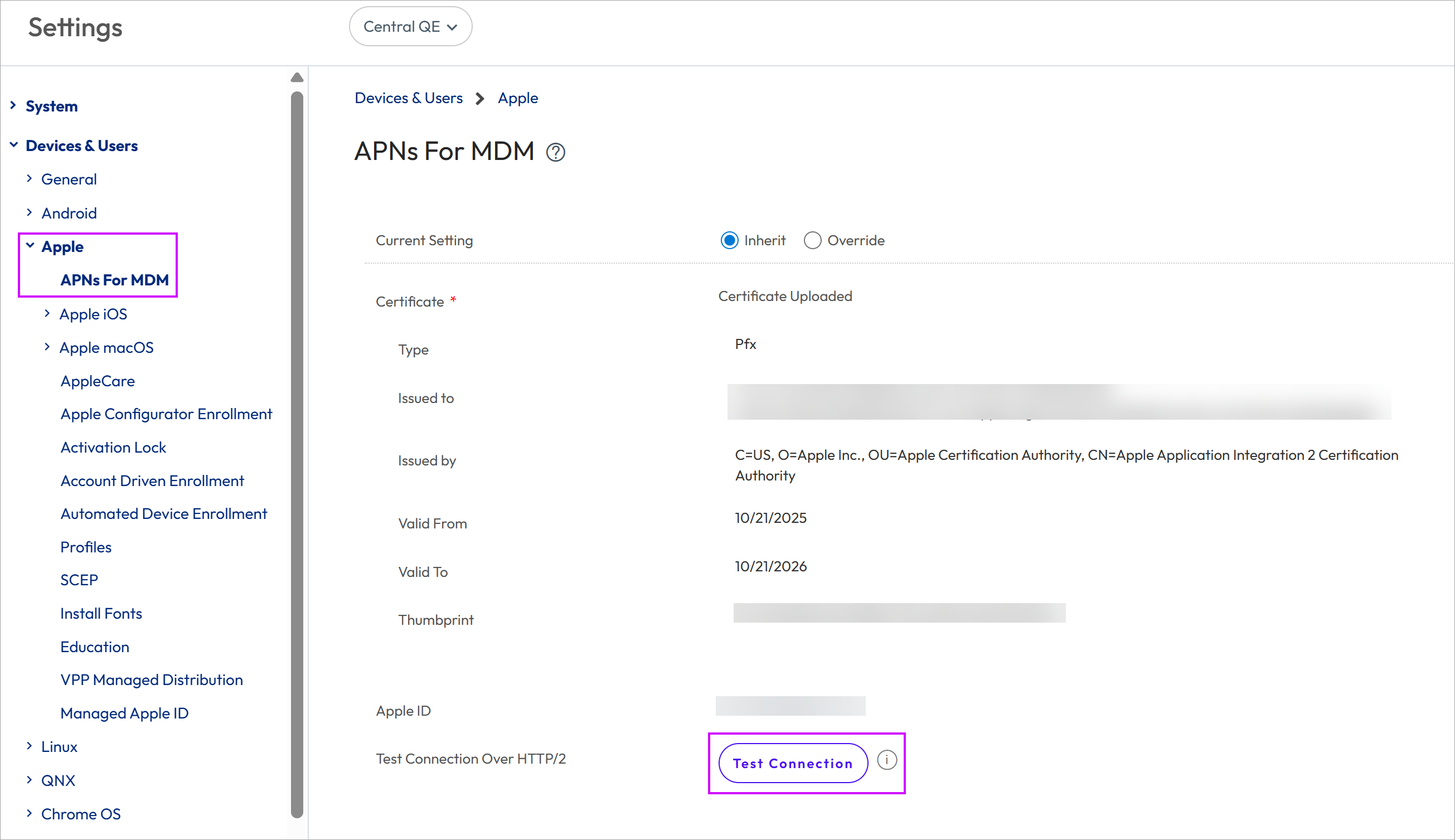The image size is (1455, 840).
Task: Open Automated Device Enrollment
Action: coord(164,514)
